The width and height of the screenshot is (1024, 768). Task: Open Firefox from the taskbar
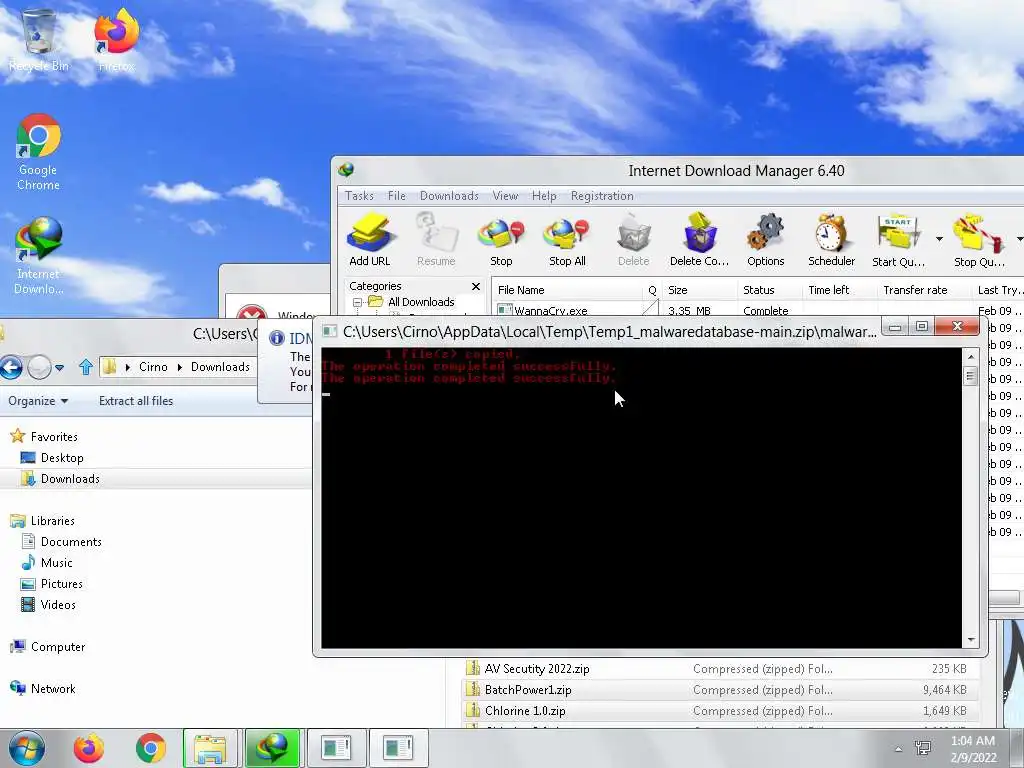point(89,748)
